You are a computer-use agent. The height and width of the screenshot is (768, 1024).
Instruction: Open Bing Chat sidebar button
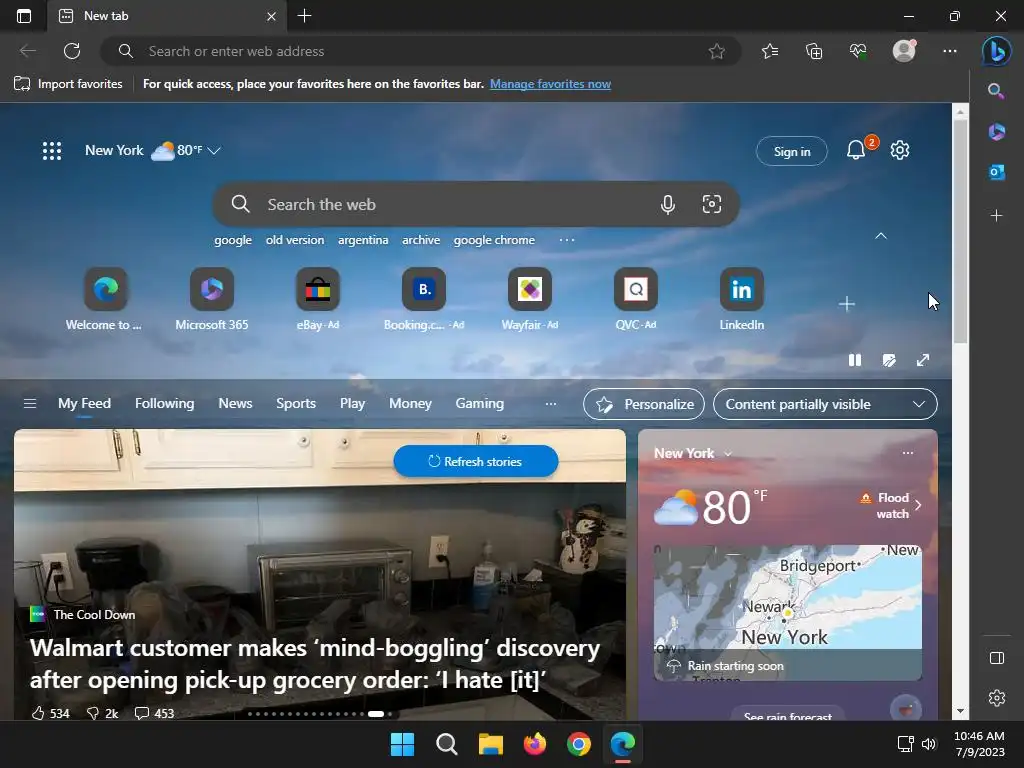997,51
